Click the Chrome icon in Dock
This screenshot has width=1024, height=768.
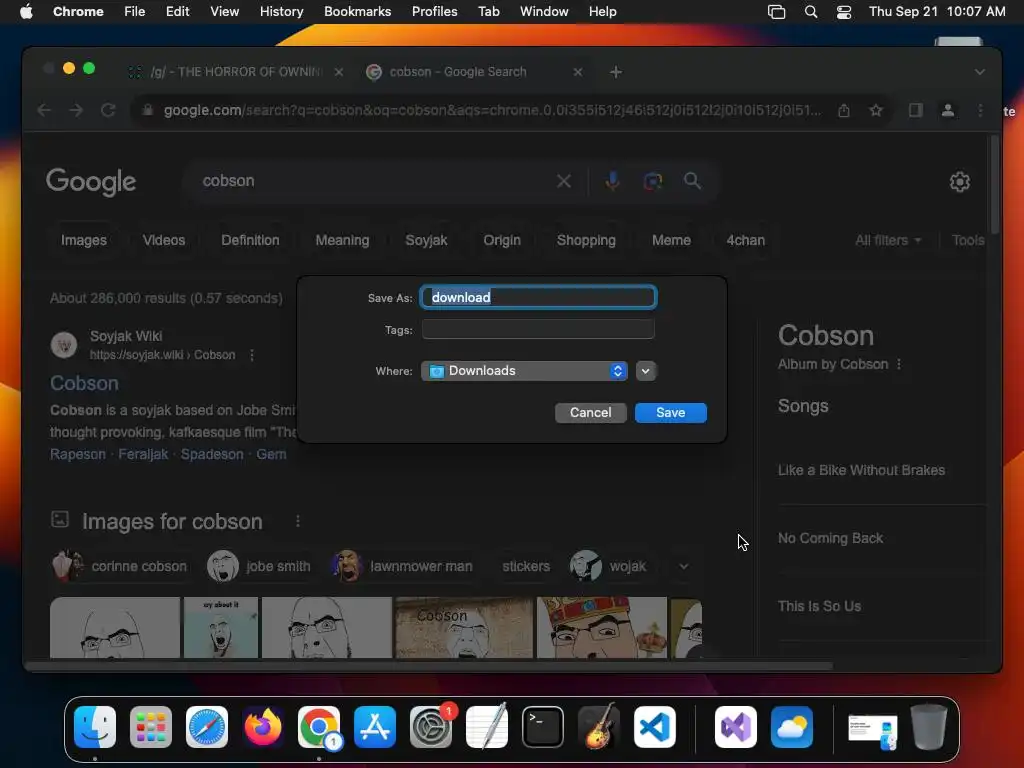pos(319,727)
